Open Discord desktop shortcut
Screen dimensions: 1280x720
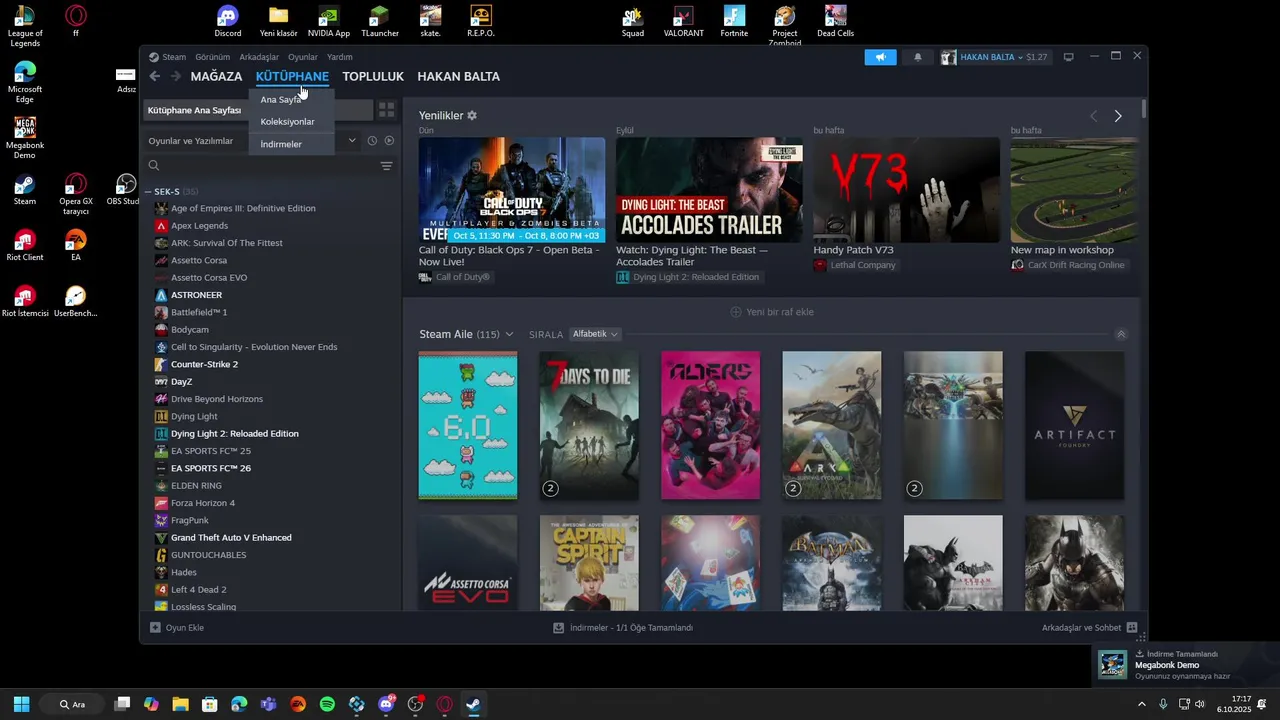coord(228,21)
